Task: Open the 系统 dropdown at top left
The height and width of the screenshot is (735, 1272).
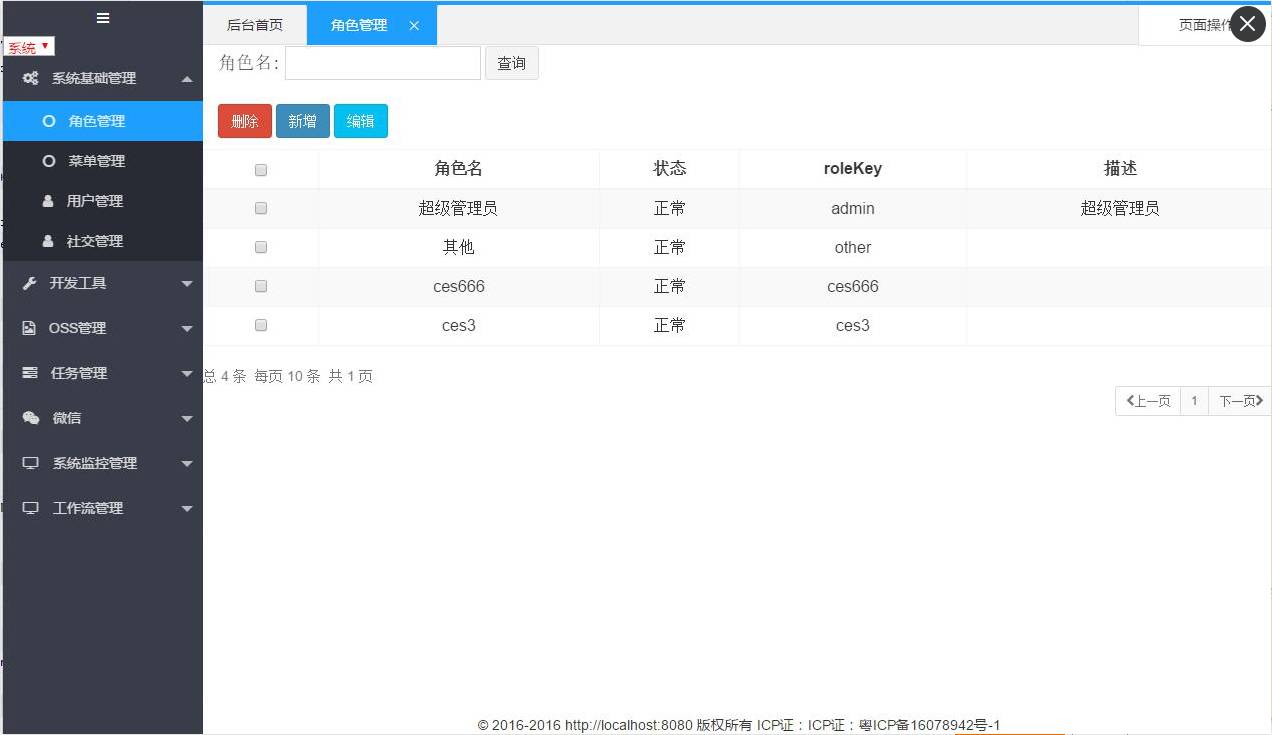Action: (29, 47)
